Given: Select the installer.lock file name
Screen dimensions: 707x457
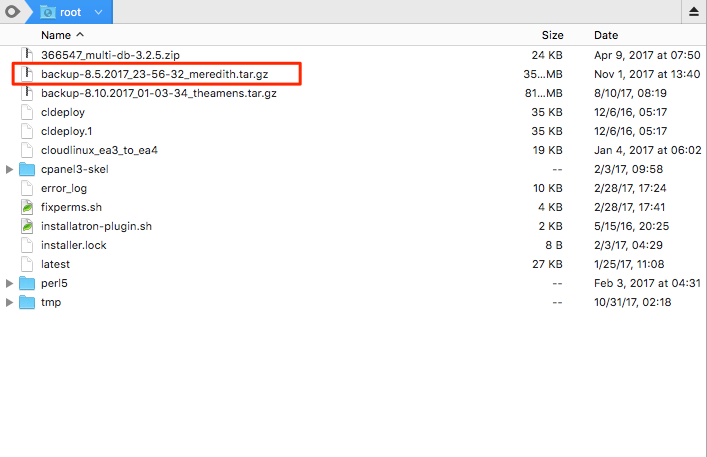Looking at the screenshot, I should (73, 245).
